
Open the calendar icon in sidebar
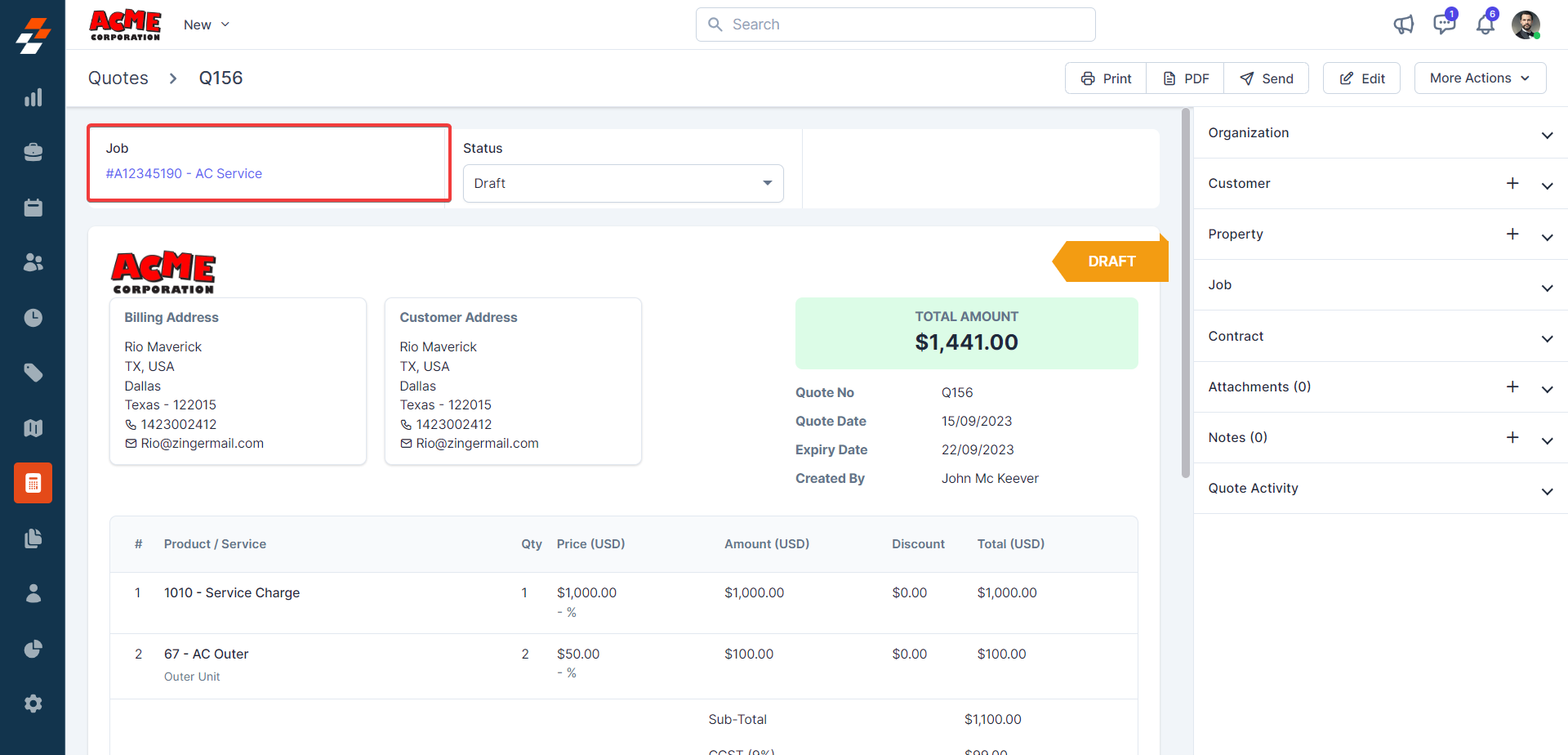[33, 208]
